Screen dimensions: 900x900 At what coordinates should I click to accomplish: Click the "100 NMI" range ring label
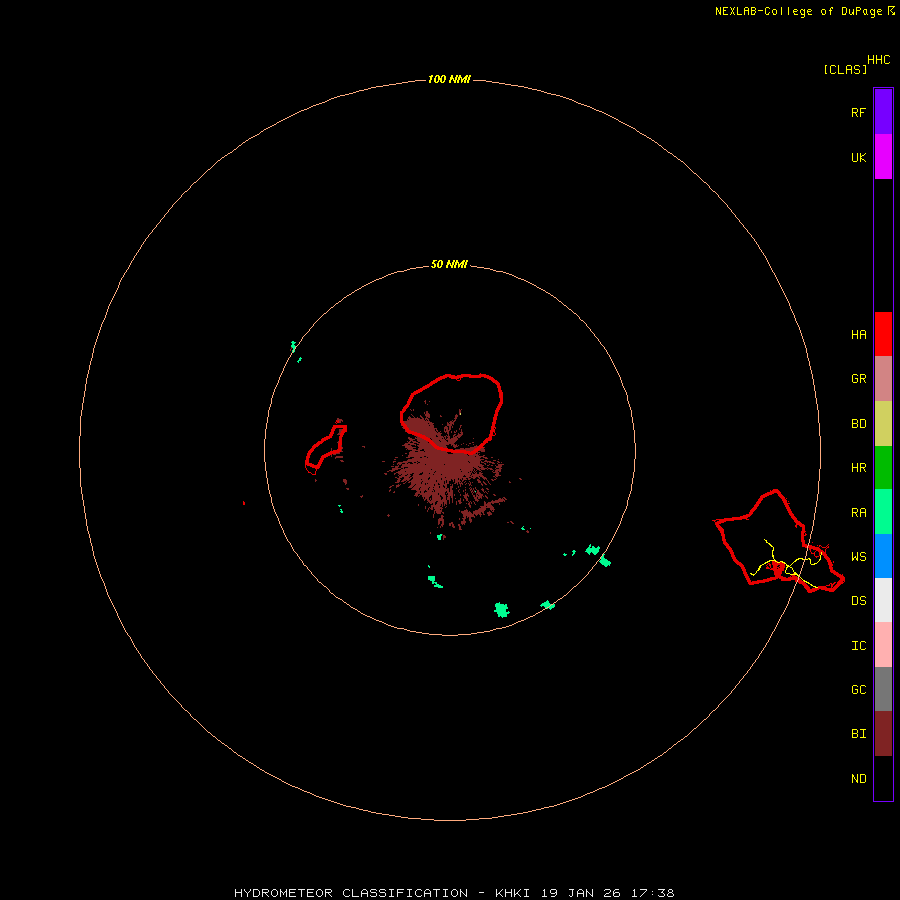449,79
